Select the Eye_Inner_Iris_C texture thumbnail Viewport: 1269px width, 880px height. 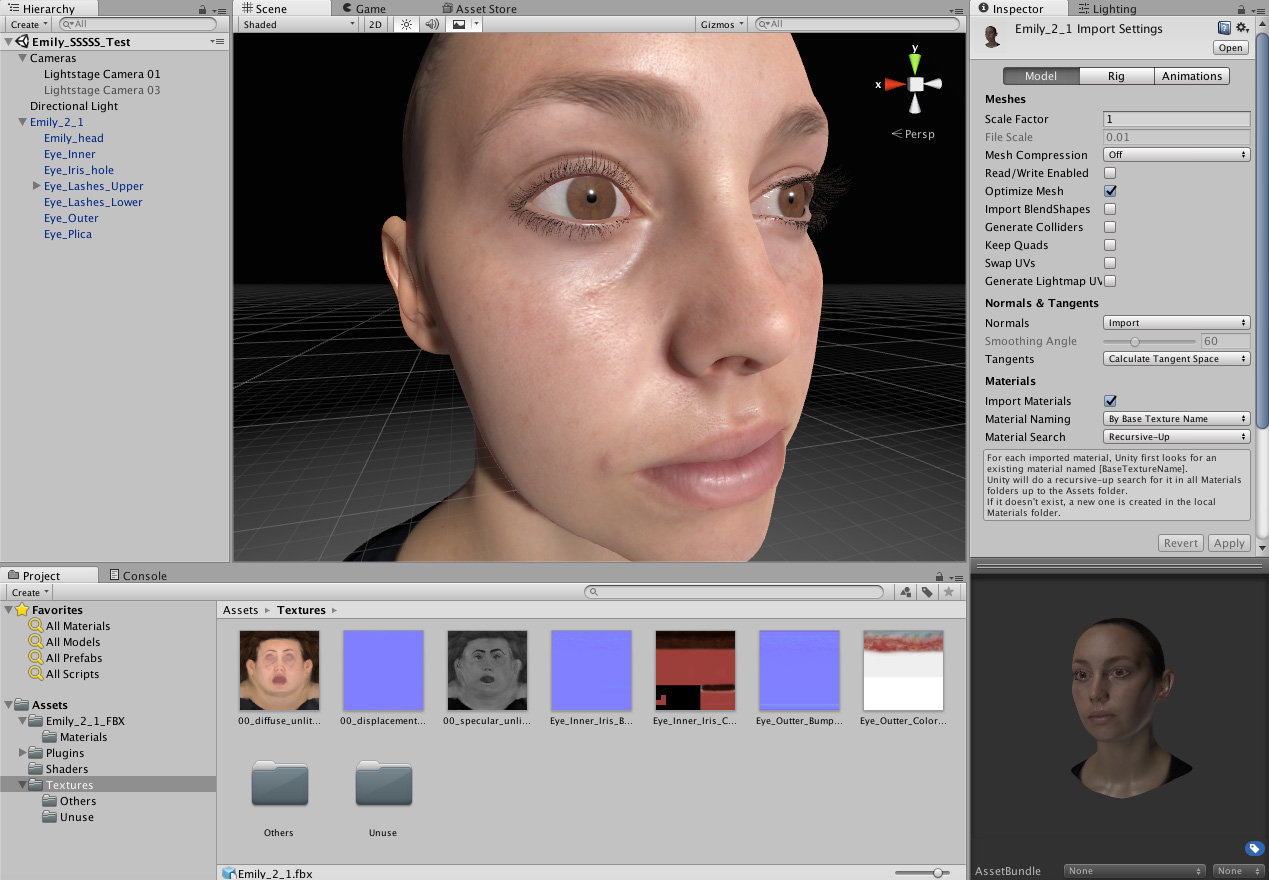(694, 670)
